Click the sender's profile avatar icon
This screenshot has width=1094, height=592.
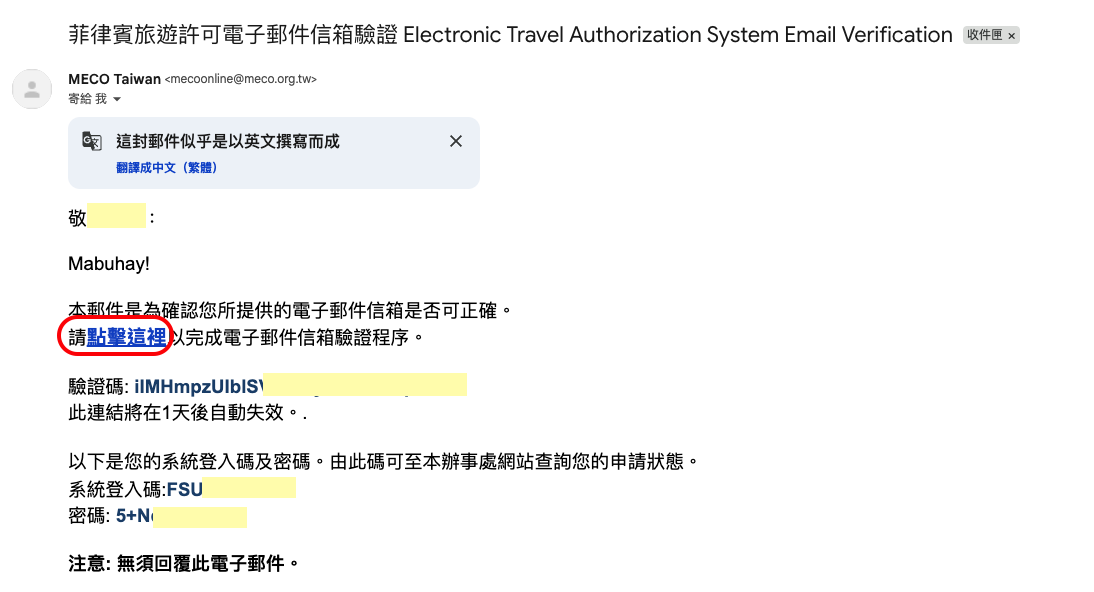[x=32, y=89]
